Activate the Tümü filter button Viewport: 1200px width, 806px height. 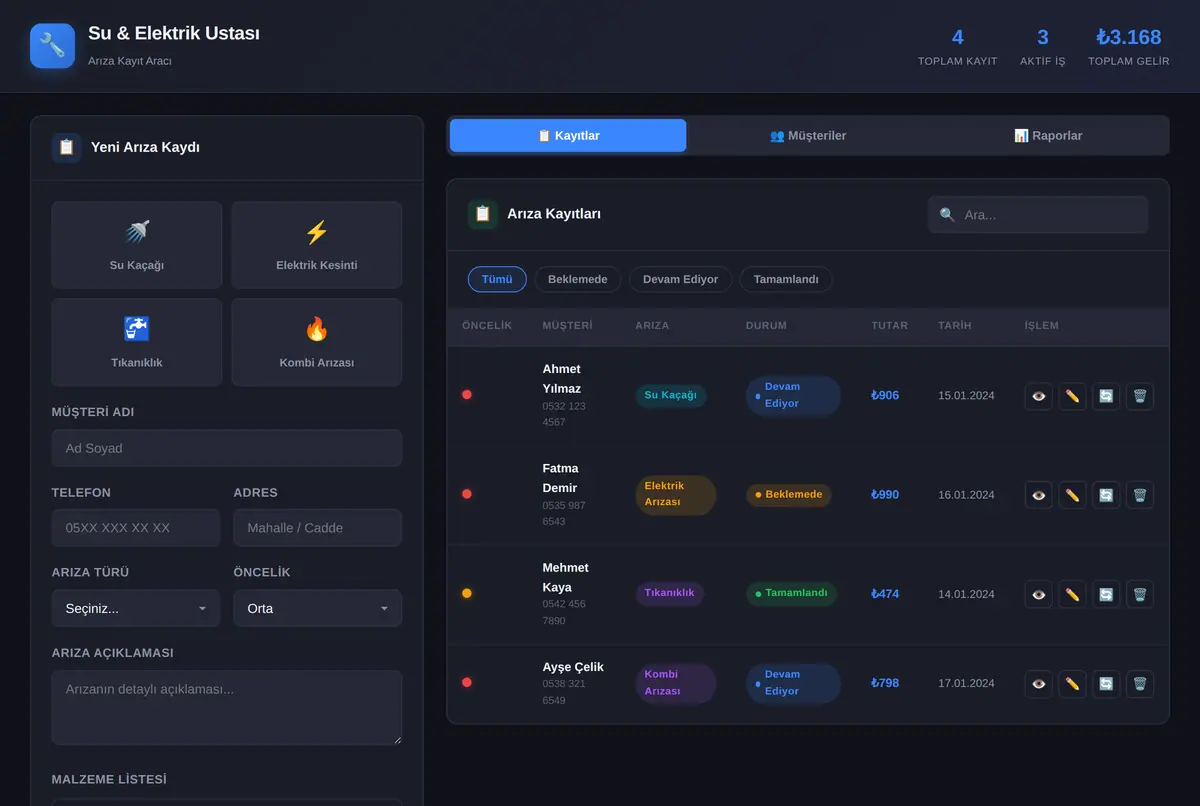(x=497, y=279)
